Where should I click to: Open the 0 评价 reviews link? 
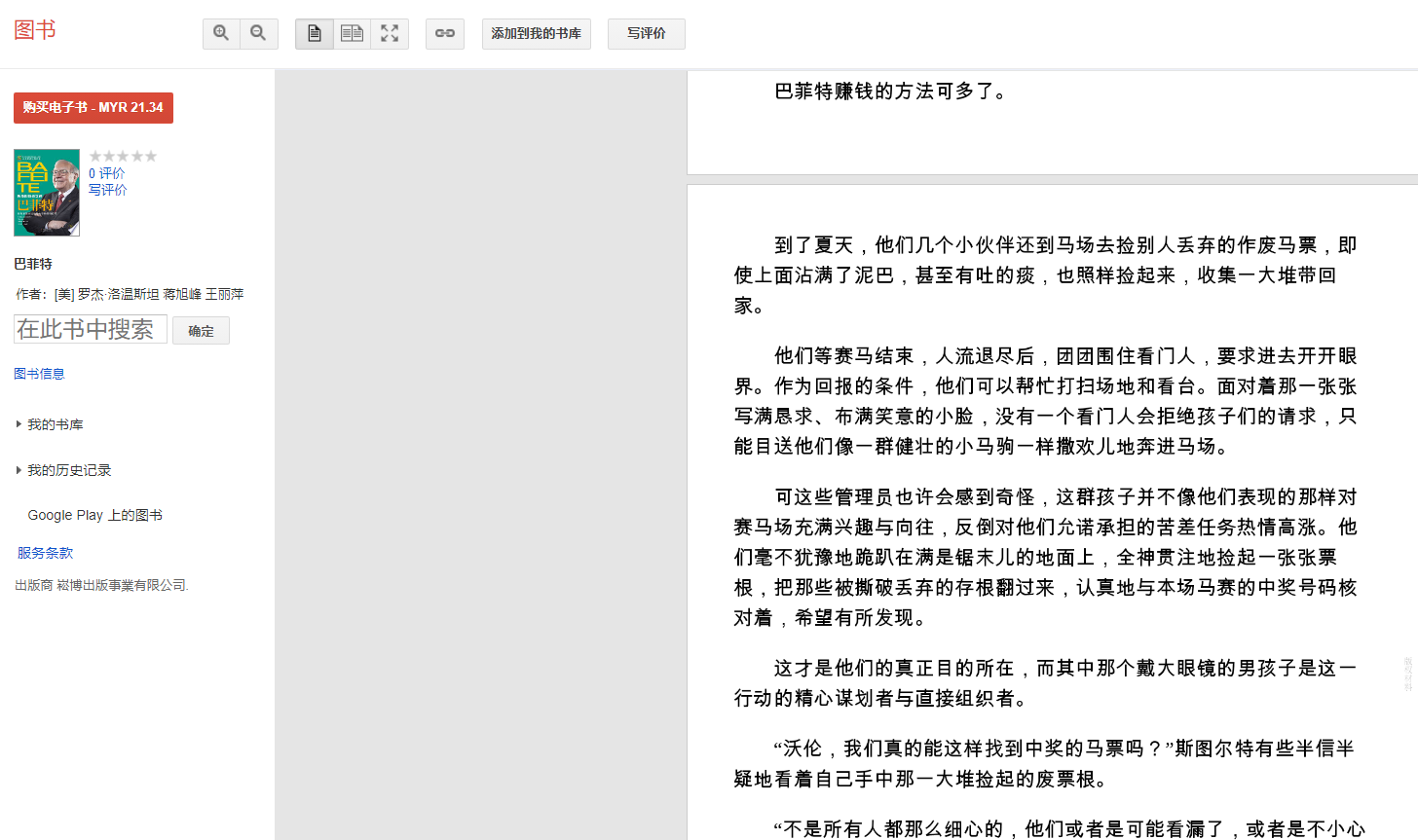pyautogui.click(x=107, y=173)
